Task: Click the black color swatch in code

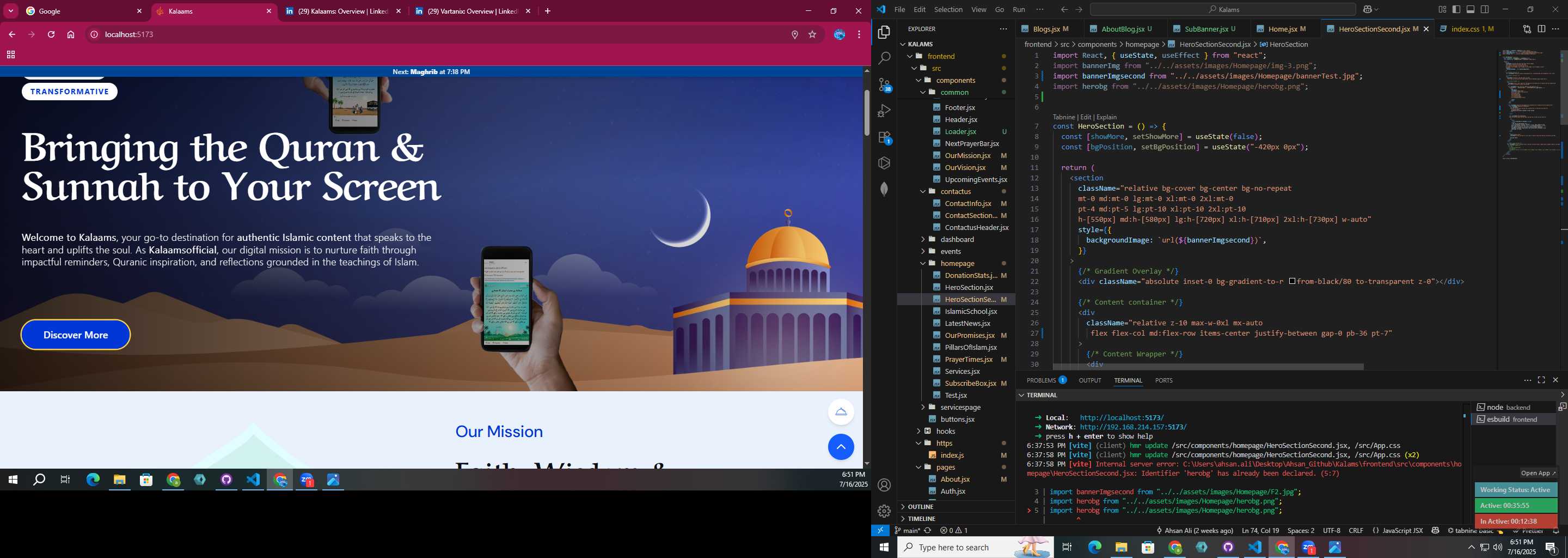Action: pyautogui.click(x=1293, y=281)
